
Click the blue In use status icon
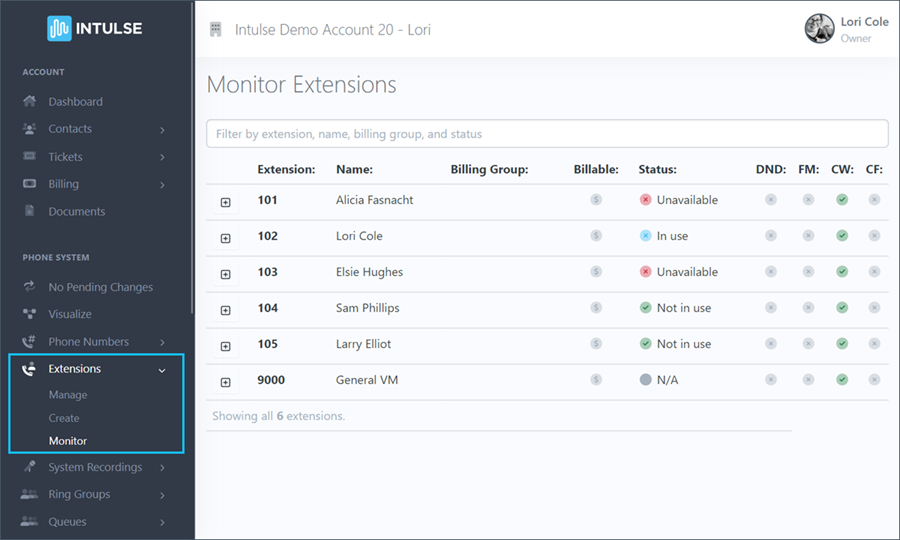click(x=646, y=235)
